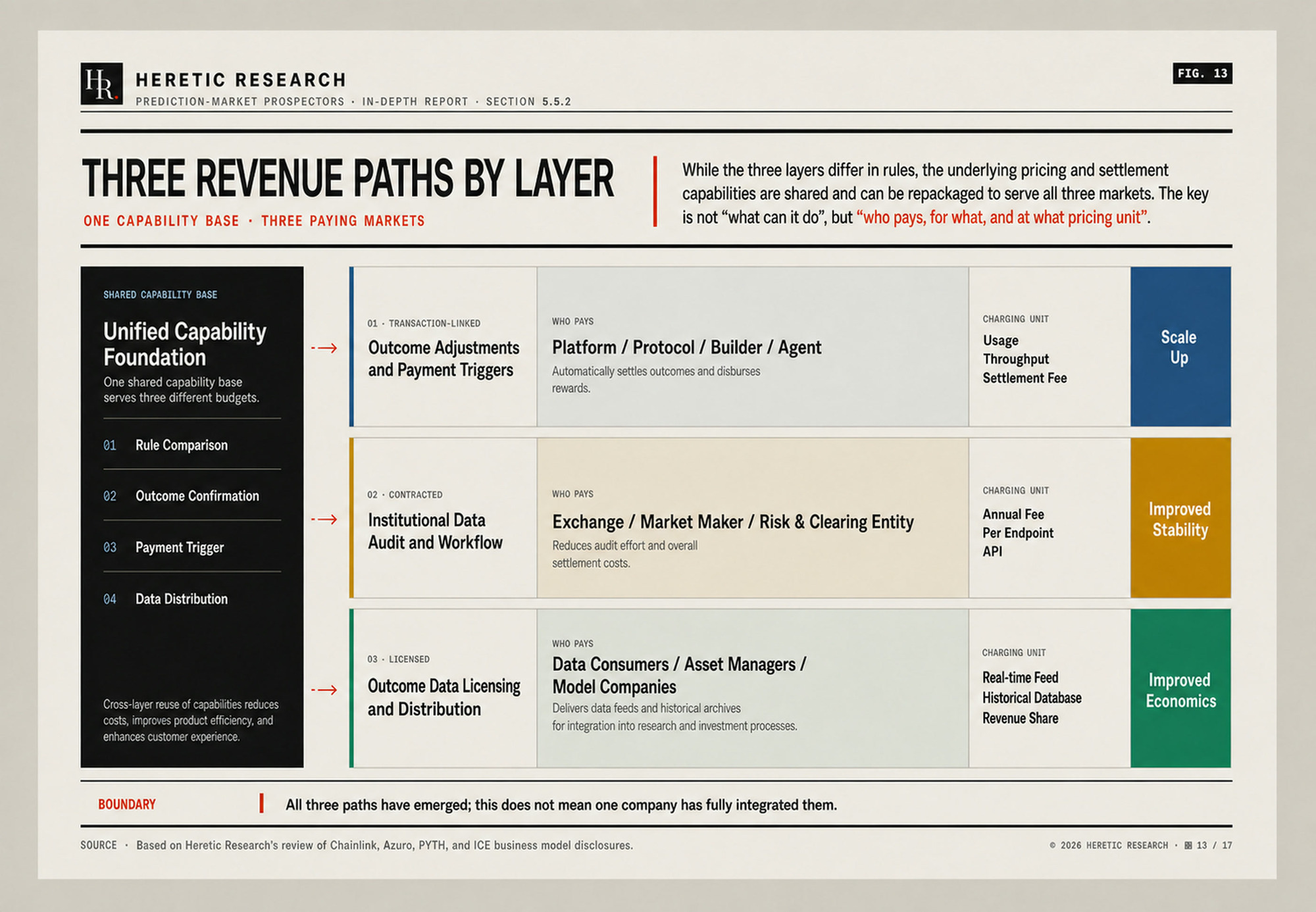Screen dimensions: 1316x912
Task: Click the 'Cross-layer reuse of capabilities' note
Action: pos(191,721)
